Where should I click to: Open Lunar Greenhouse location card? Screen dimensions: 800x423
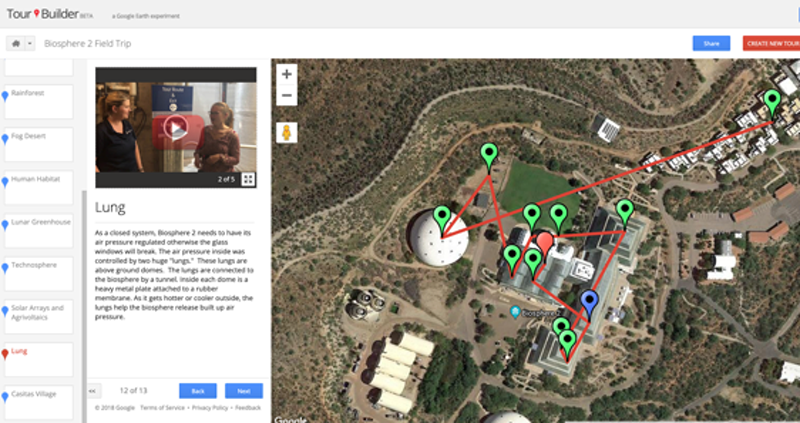pyautogui.click(x=39, y=231)
